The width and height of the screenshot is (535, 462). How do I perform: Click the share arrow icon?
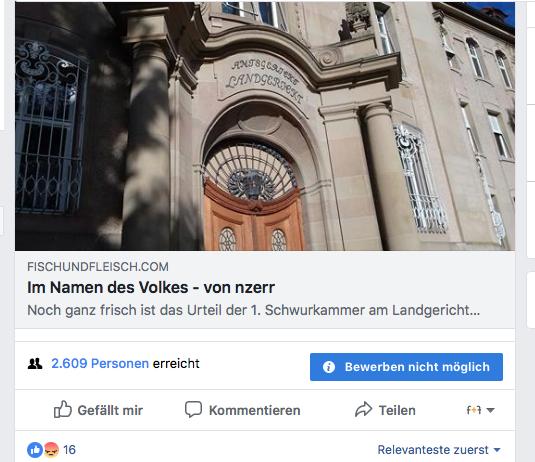tap(363, 409)
